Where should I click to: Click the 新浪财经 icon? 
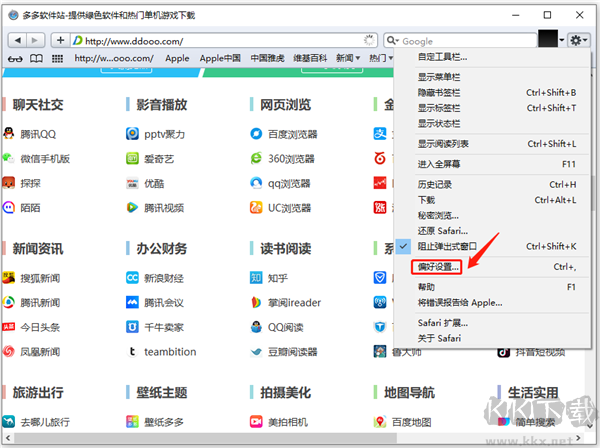tap(132, 277)
